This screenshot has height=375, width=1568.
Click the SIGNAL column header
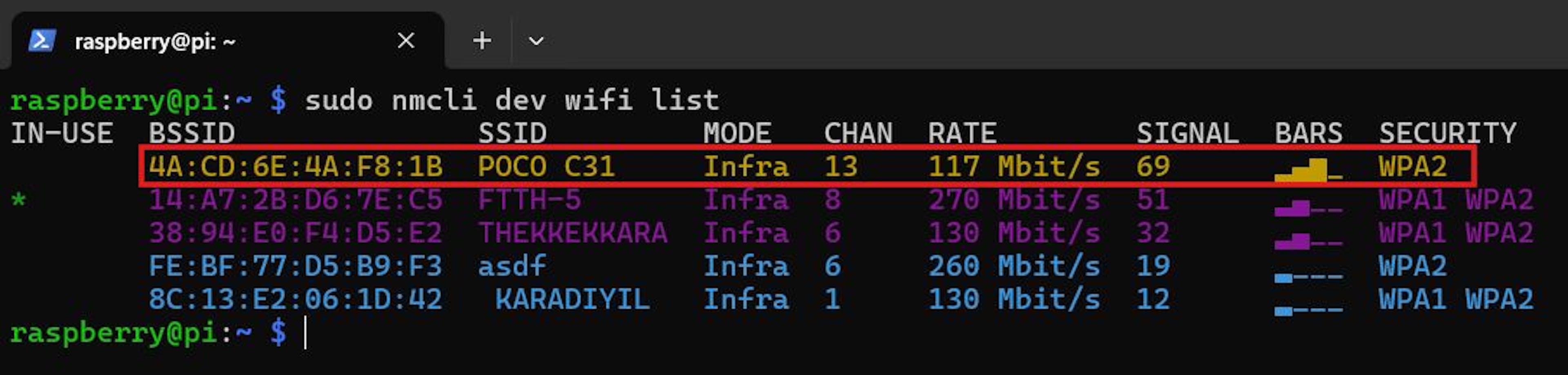(1187, 133)
